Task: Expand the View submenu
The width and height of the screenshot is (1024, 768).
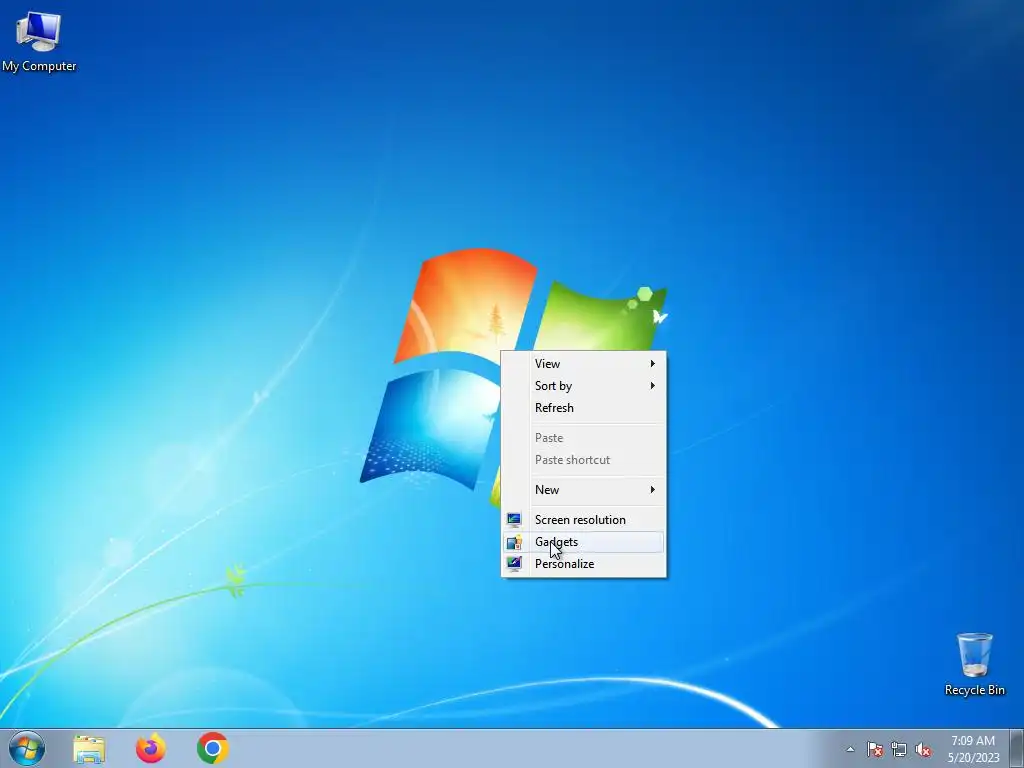Action: (583, 364)
